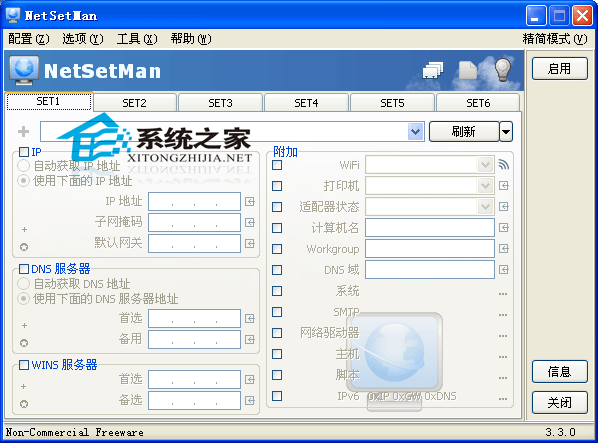Image resolution: width=598 pixels, height=443 pixels.
Task: Click the gear icon in IP group
Action: pyautogui.click(x=24, y=247)
